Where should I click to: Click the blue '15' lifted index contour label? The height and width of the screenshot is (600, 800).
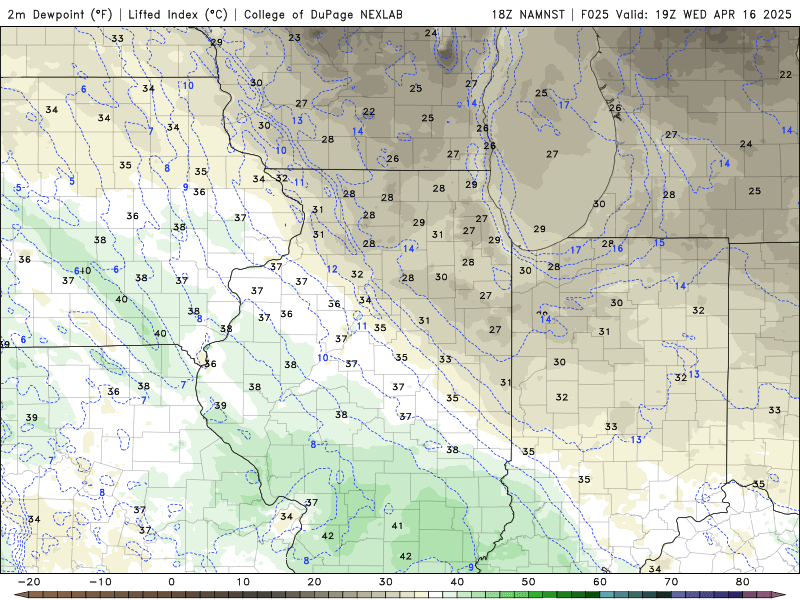pos(659,243)
